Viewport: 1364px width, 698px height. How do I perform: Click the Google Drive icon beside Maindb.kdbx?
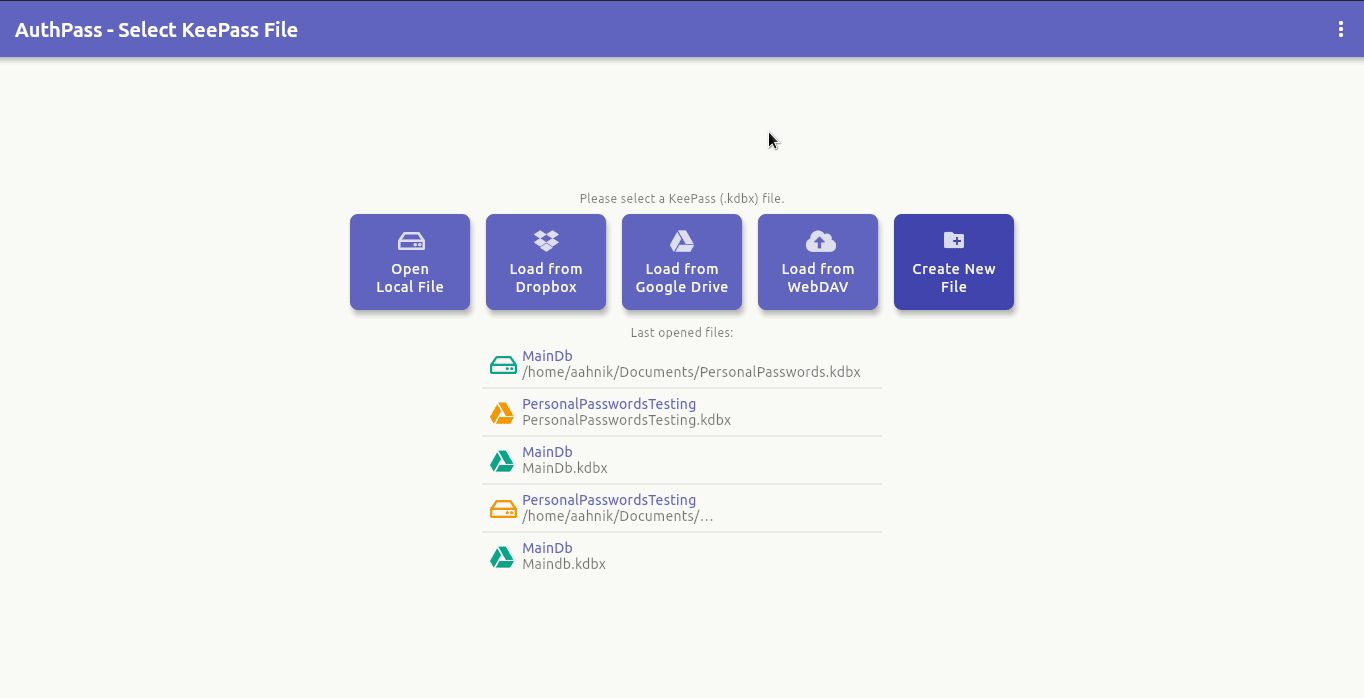pyautogui.click(x=502, y=556)
